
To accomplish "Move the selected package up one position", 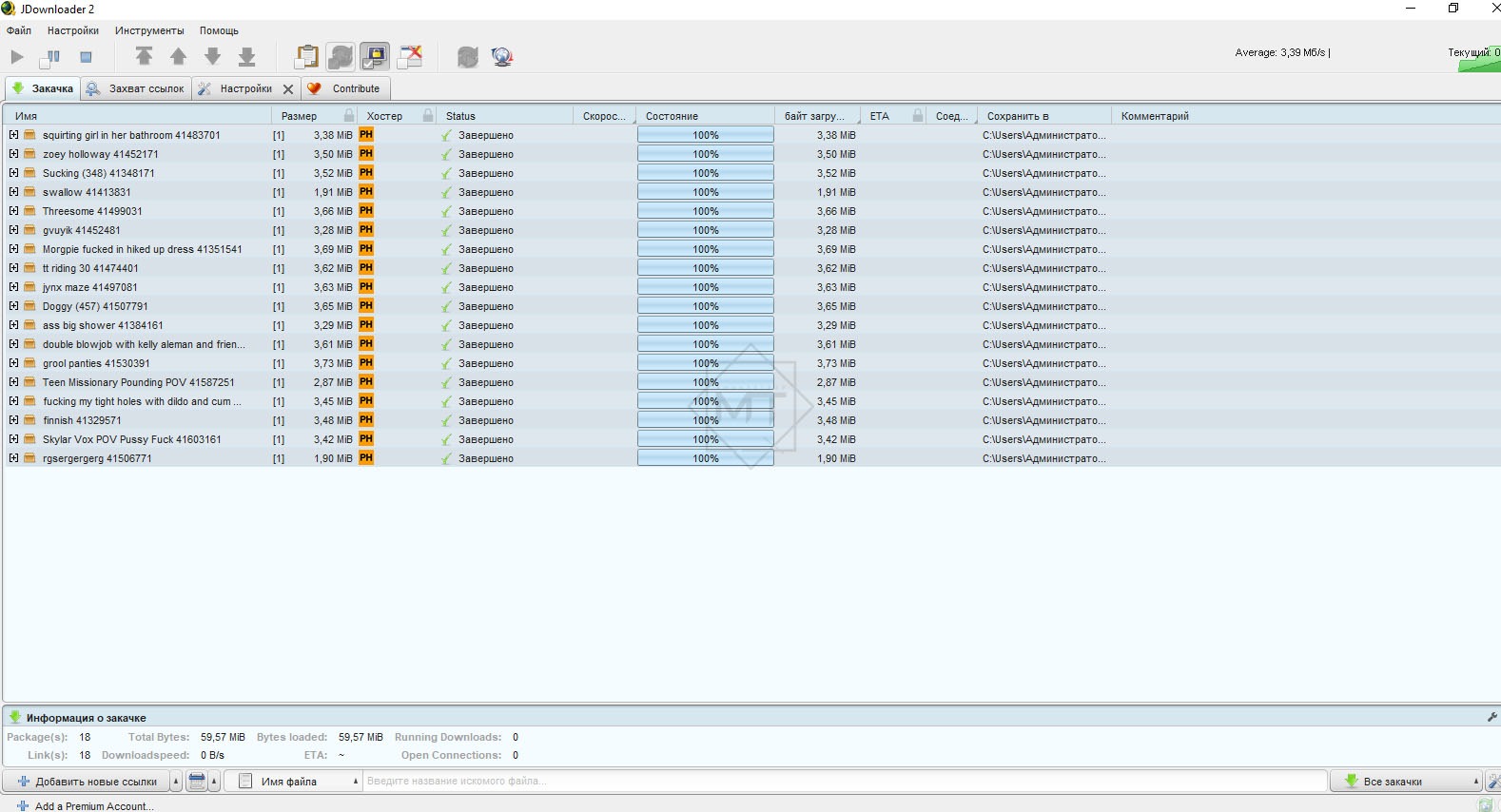I will point(178,57).
